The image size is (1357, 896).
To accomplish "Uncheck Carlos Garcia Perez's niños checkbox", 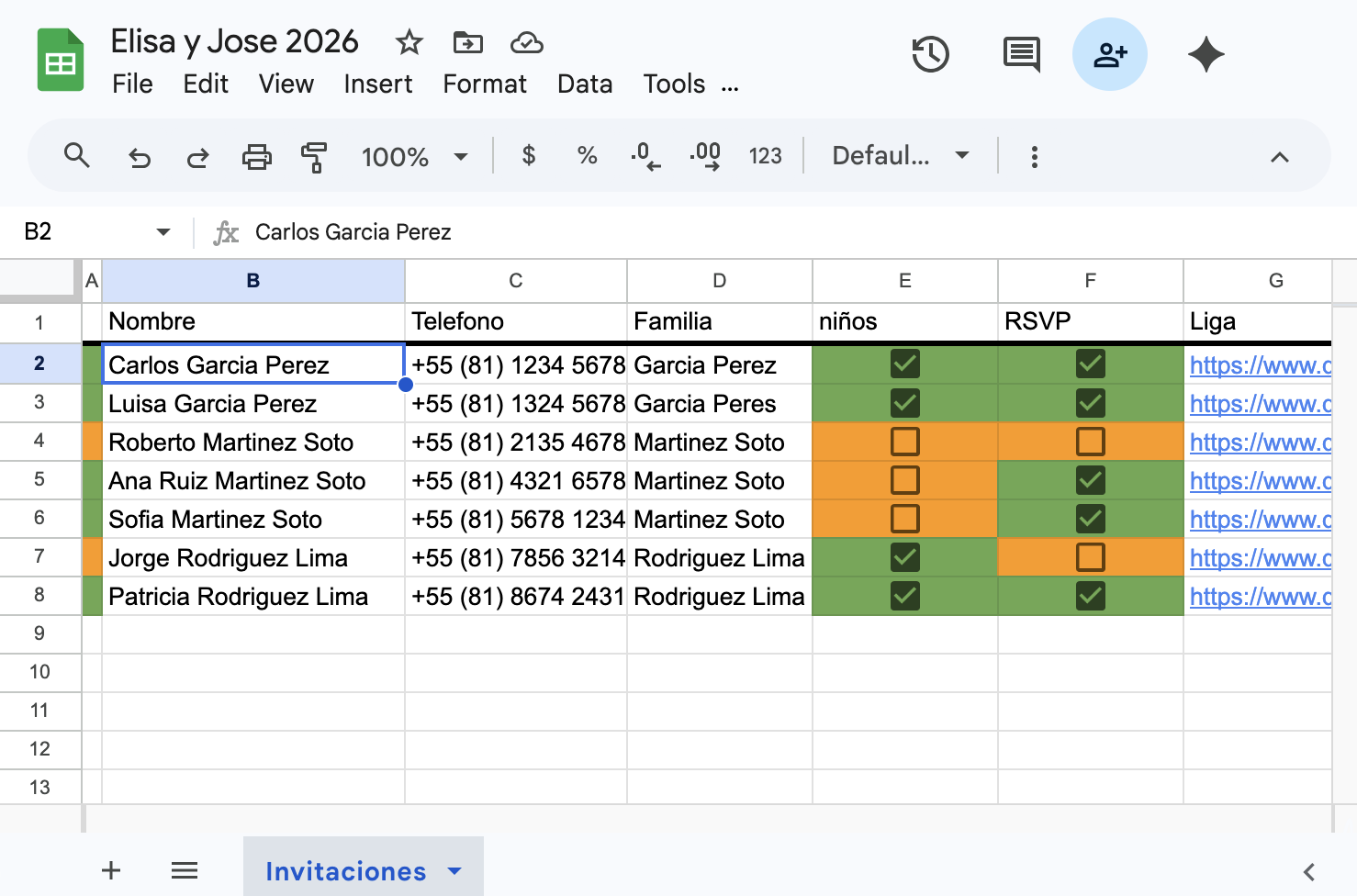I will [x=904, y=364].
